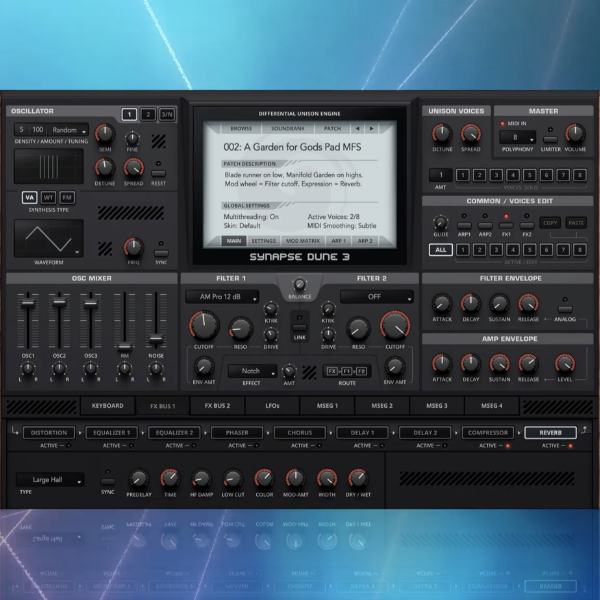Open the LFOs tab
The width and height of the screenshot is (600, 600).
click(272, 406)
